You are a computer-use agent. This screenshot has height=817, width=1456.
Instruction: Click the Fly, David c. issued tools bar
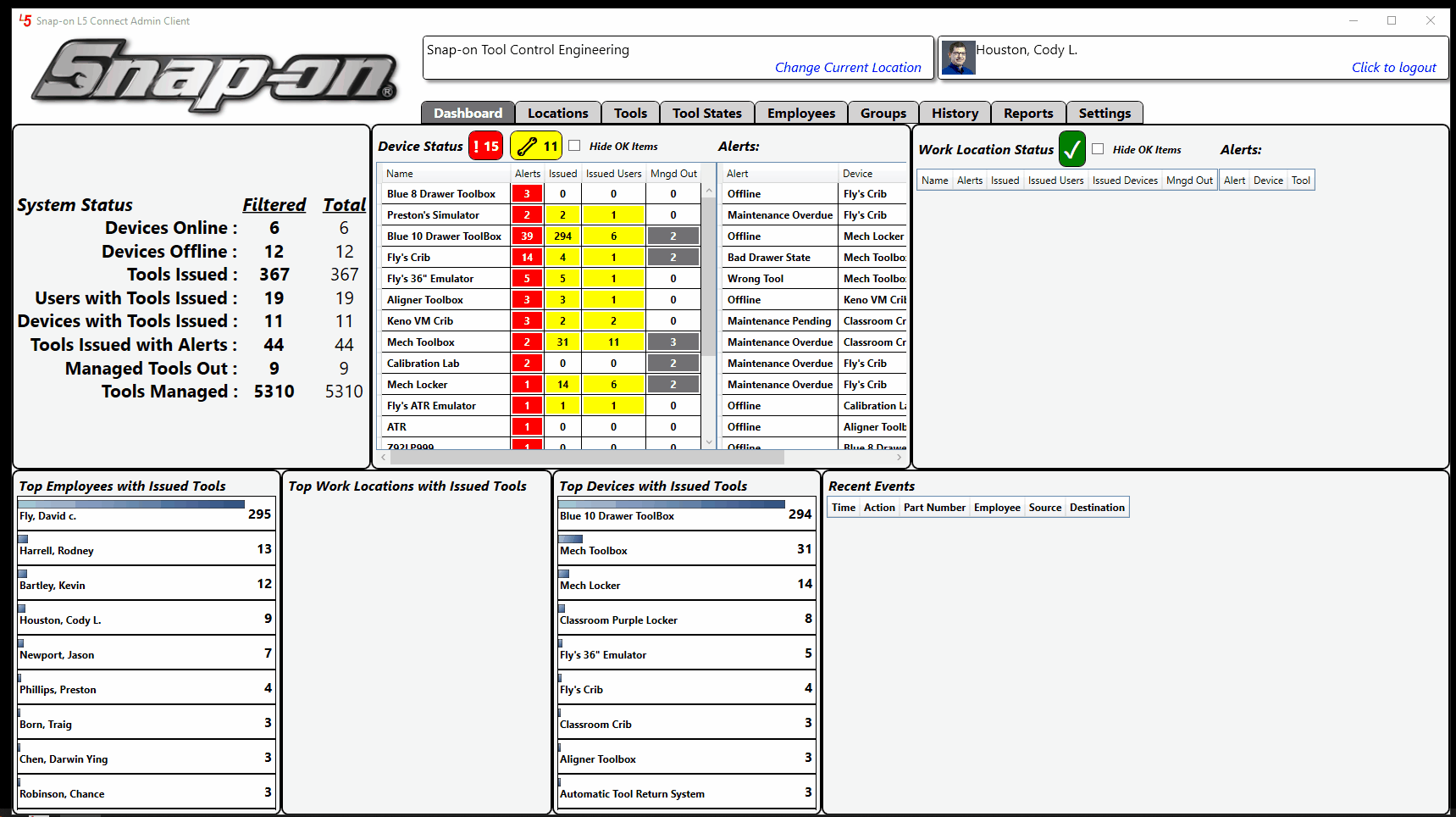coord(131,504)
